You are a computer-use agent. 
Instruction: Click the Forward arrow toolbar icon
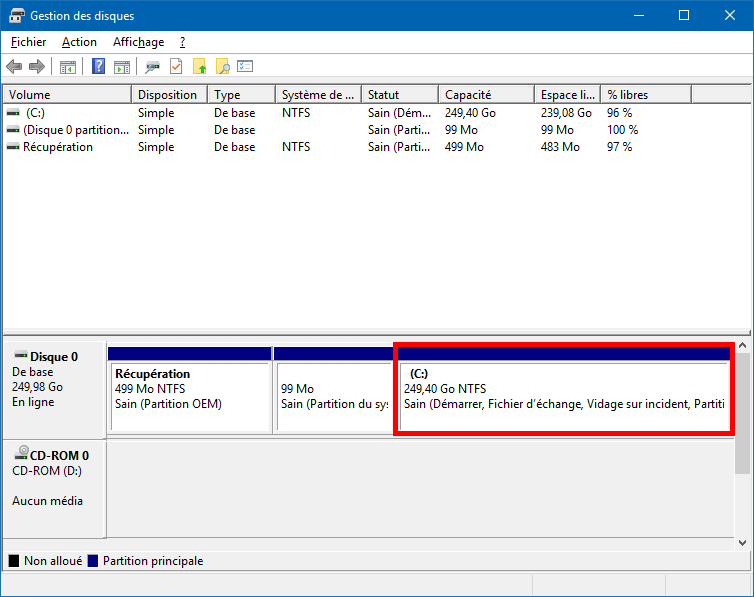coord(37,66)
